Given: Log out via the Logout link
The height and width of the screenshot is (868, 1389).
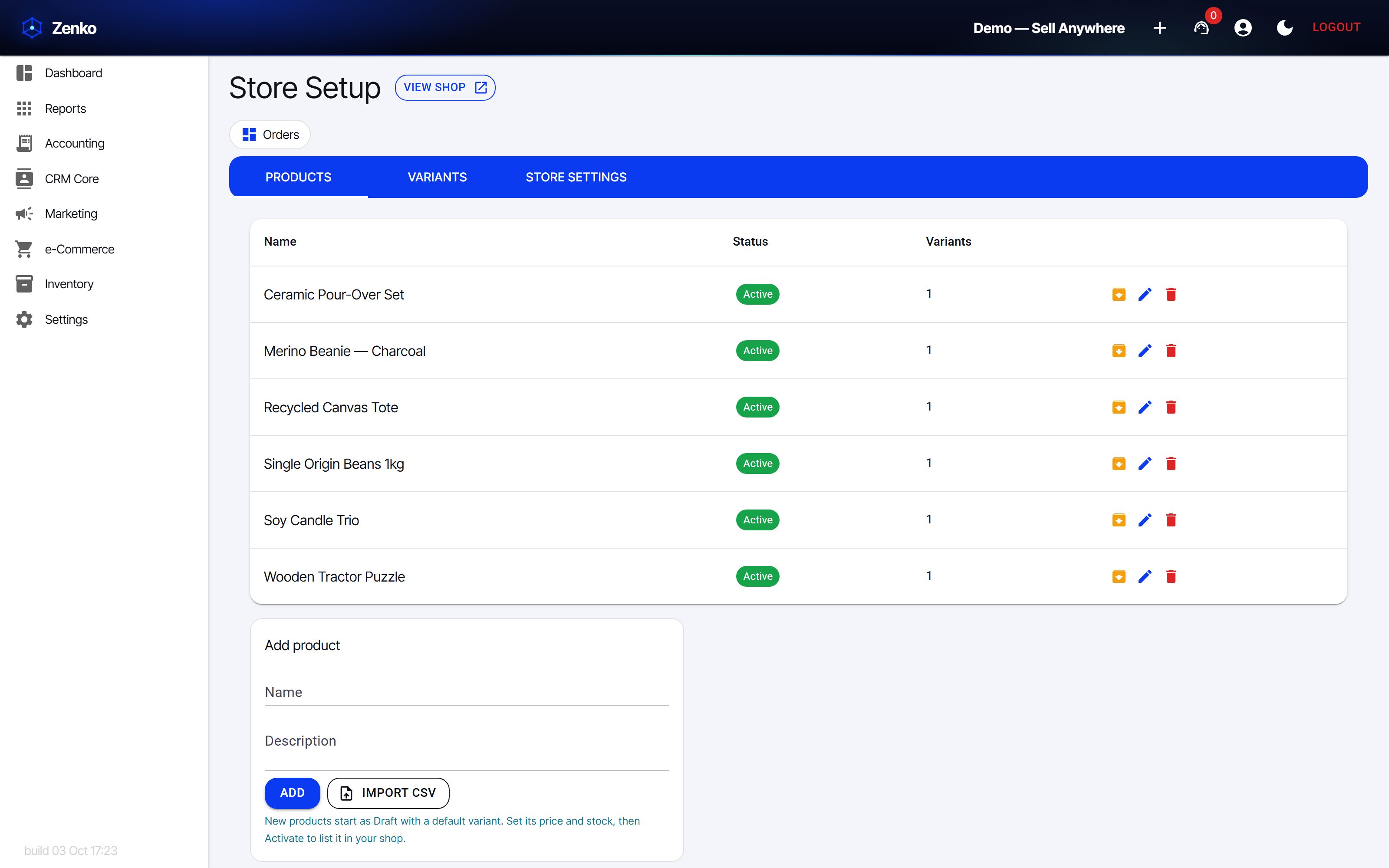Looking at the screenshot, I should coord(1336,27).
